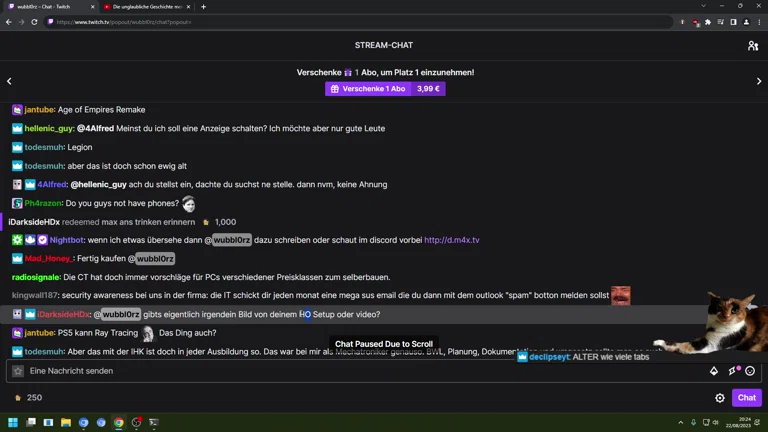
Task: Open the tab search dropdown chevron
Action: coord(703,6)
